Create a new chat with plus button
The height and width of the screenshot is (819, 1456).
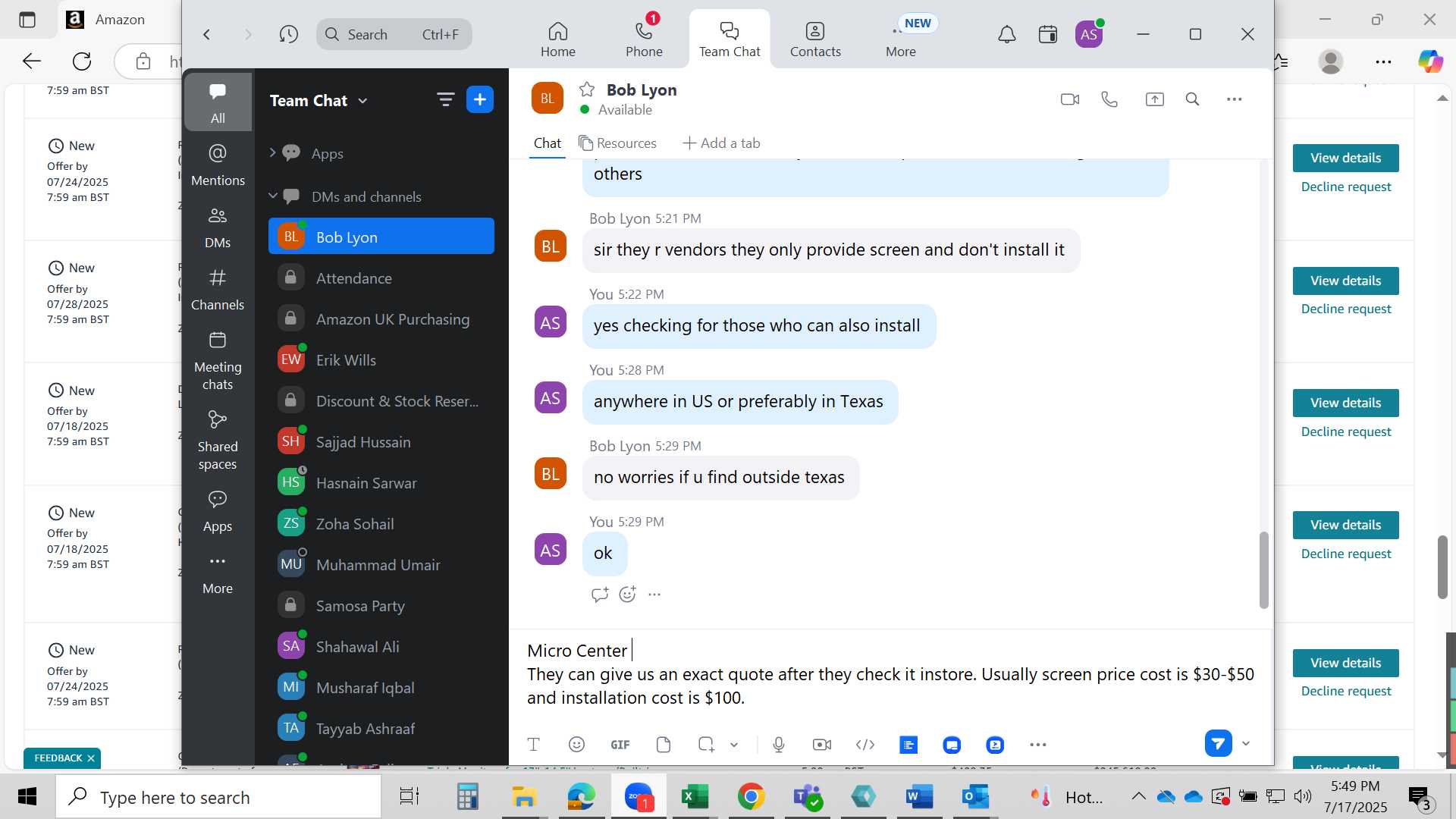(479, 99)
